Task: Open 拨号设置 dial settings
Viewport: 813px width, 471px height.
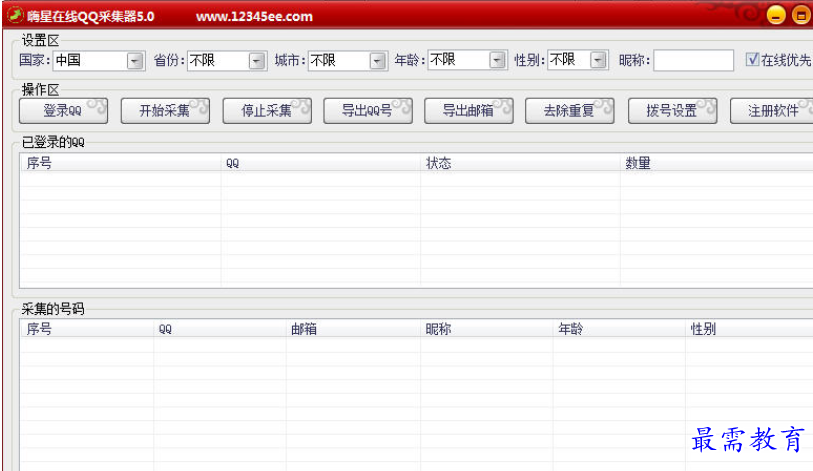Action: click(x=672, y=110)
